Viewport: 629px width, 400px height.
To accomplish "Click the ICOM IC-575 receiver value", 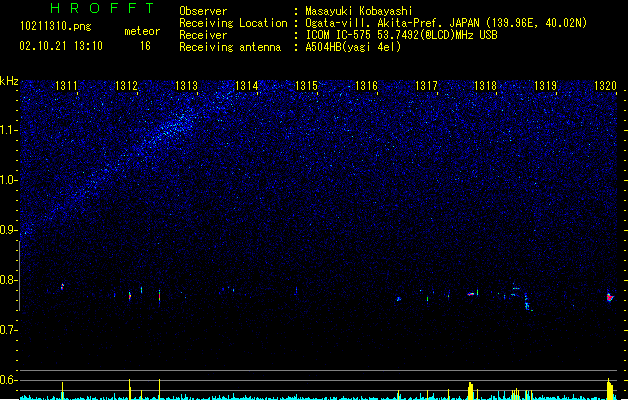I will (401, 35).
